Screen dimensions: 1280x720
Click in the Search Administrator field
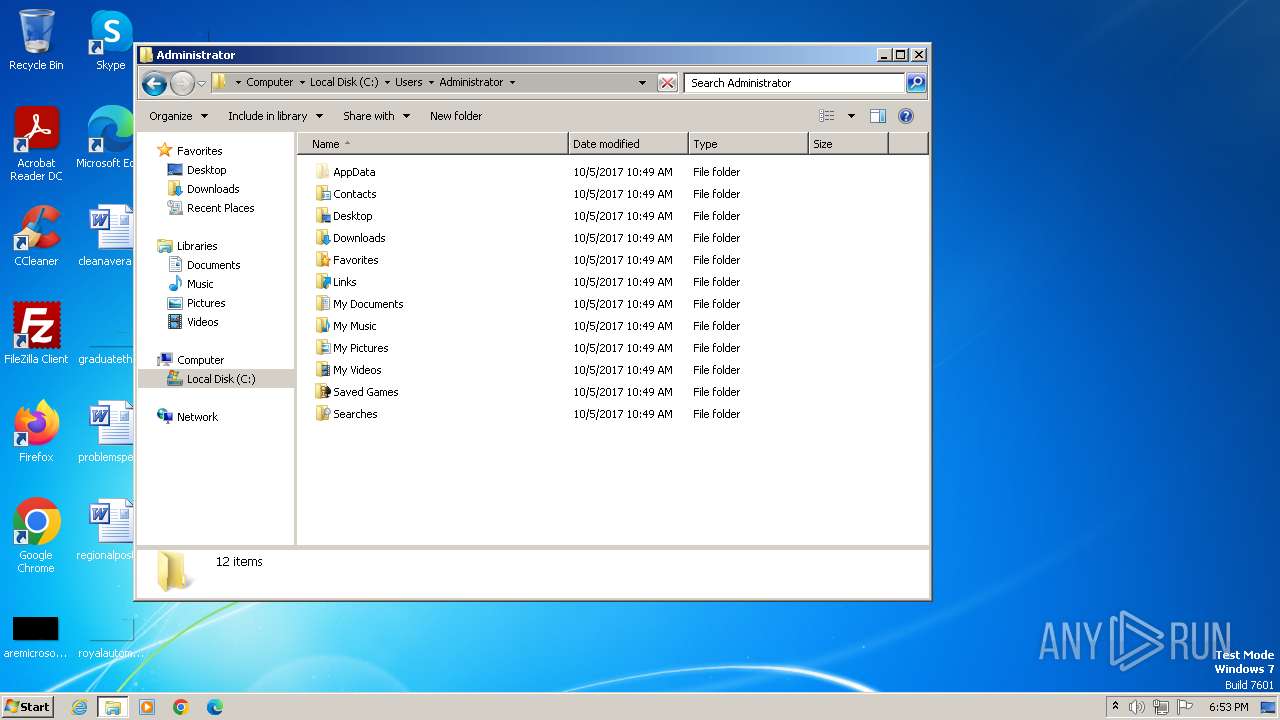[795, 83]
